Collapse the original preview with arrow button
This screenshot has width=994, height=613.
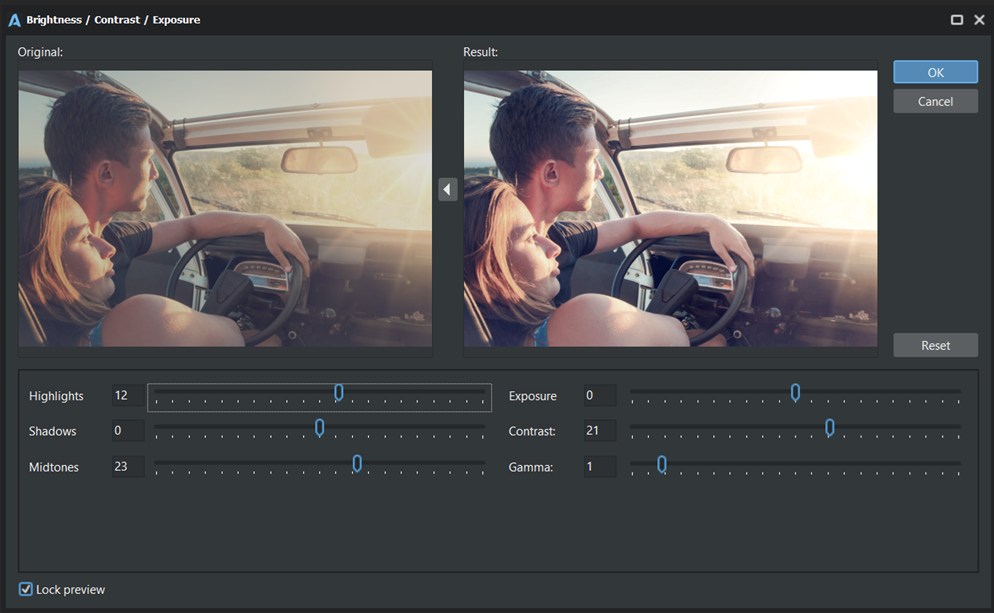[x=447, y=189]
